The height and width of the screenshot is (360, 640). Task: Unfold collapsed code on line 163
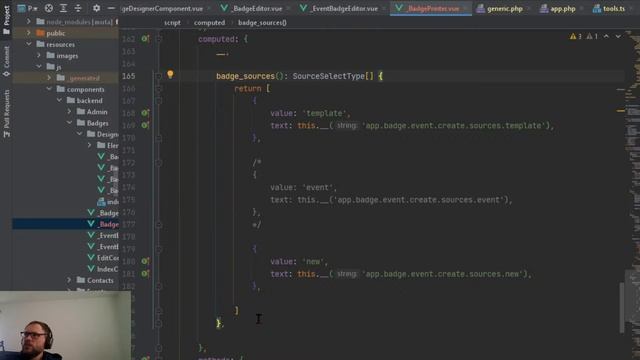point(222,53)
